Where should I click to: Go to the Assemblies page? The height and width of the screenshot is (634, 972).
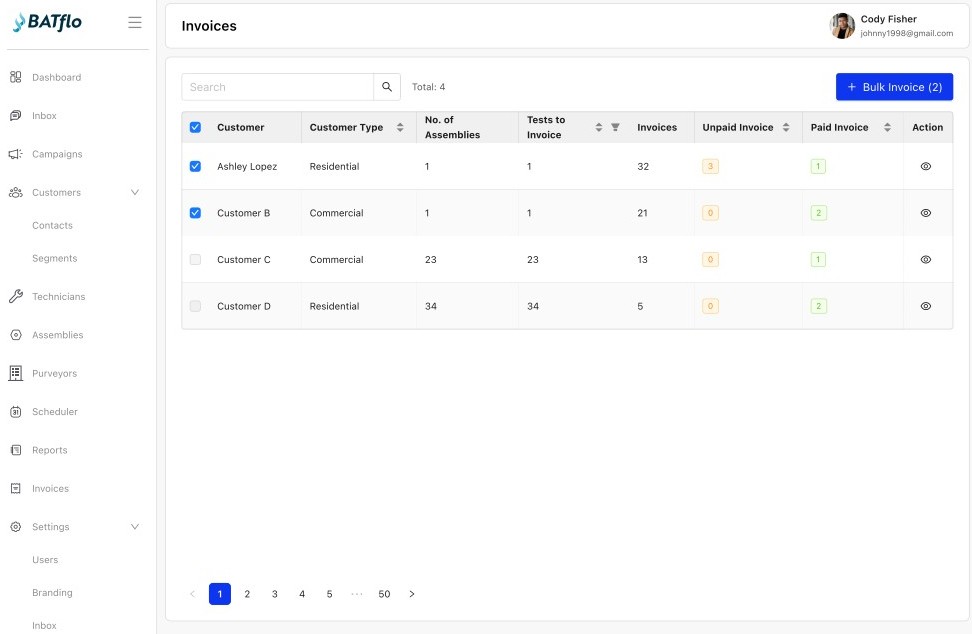[57, 335]
